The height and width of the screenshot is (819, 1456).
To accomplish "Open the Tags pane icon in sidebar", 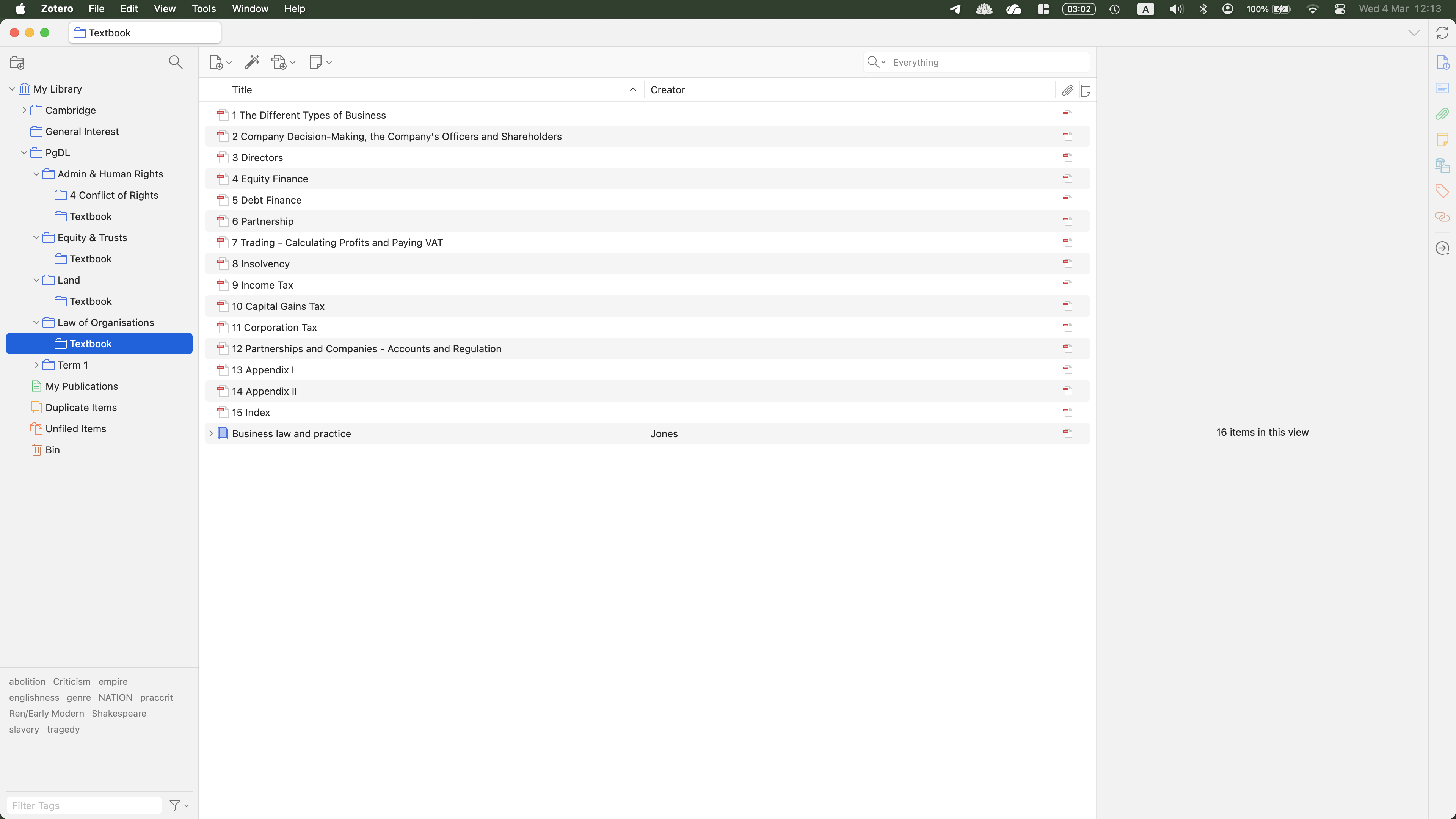I will 1442,190.
